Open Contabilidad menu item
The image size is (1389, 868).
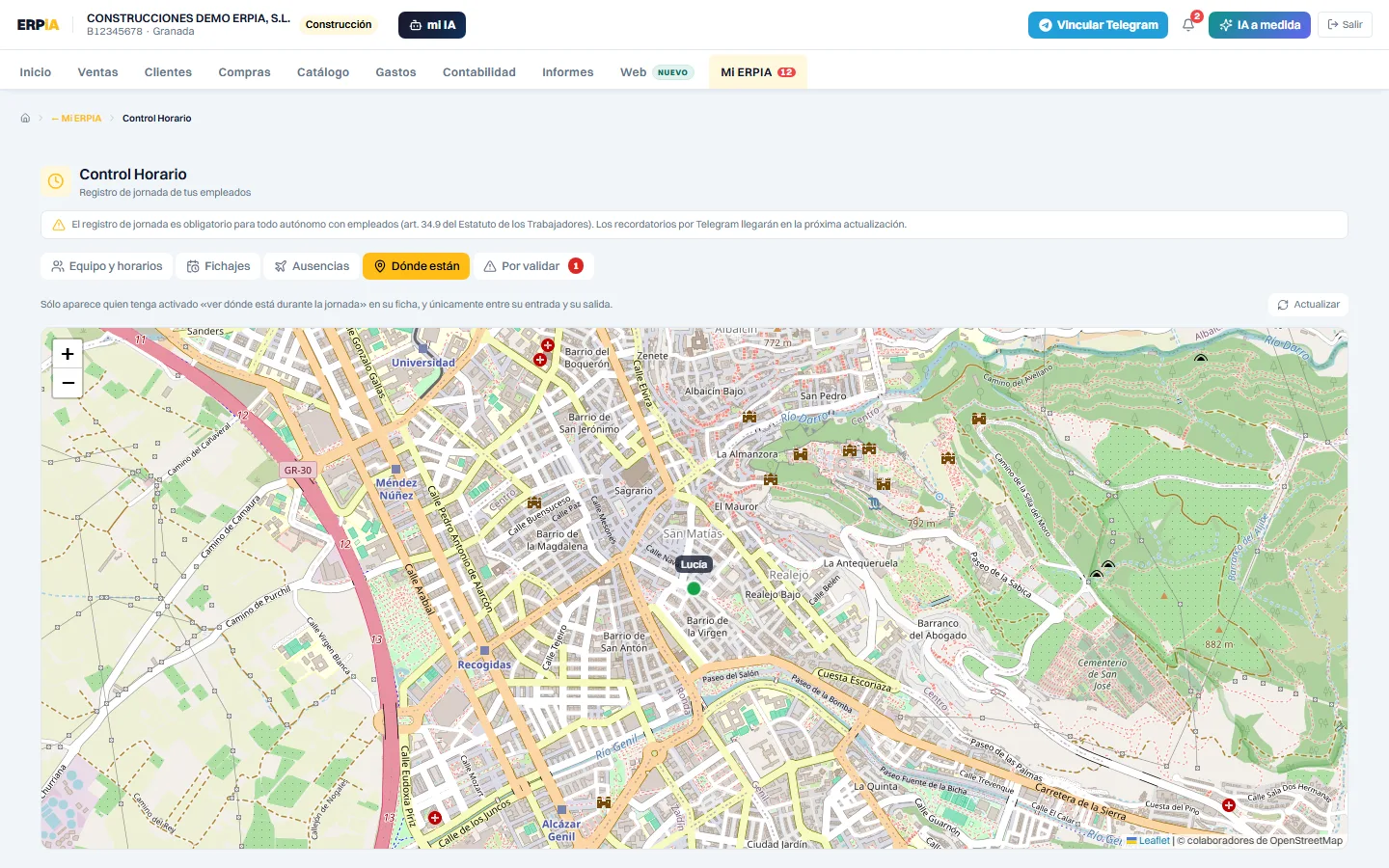click(478, 72)
